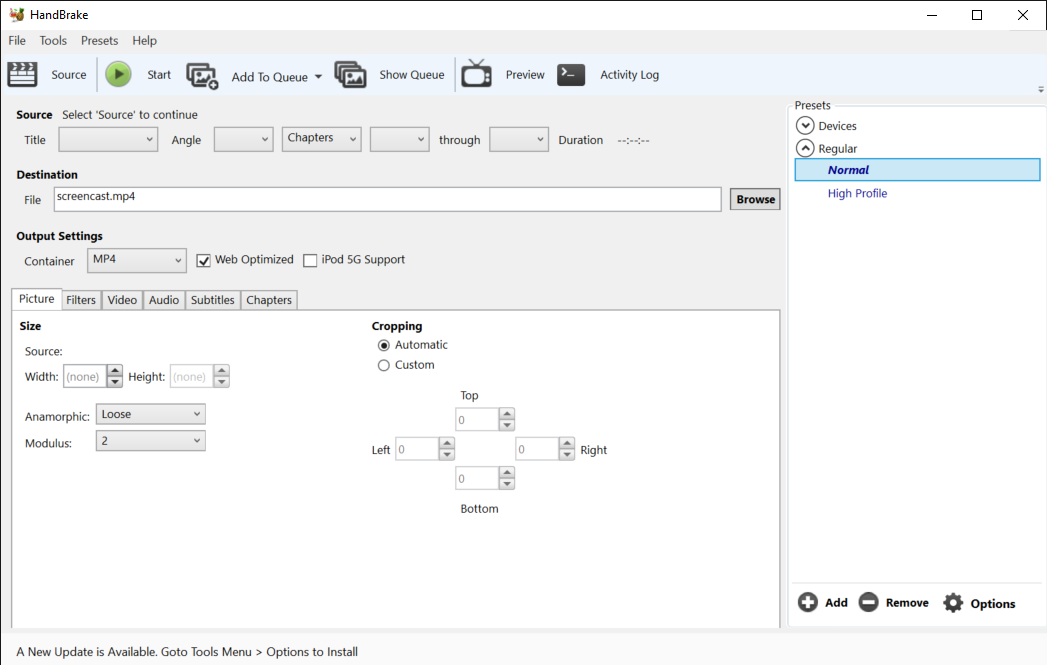The width and height of the screenshot is (1047, 665).
Task: Toggle Web Optimized checkbox
Action: tap(204, 260)
